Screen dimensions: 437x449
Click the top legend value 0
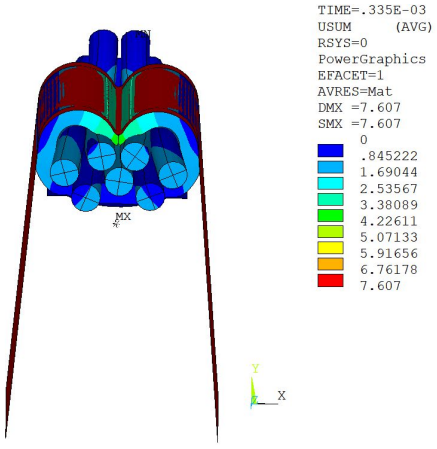[x=364, y=140]
